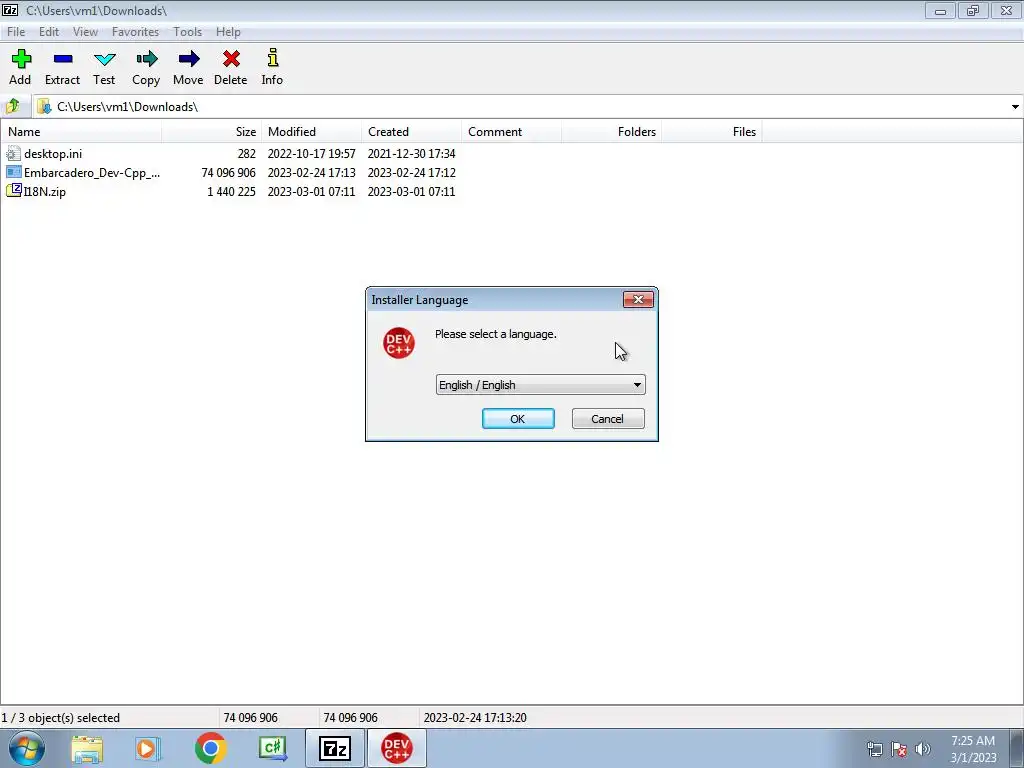
Task: Click status bar text '1 / 3 object(s) selected'
Action: click(61, 718)
